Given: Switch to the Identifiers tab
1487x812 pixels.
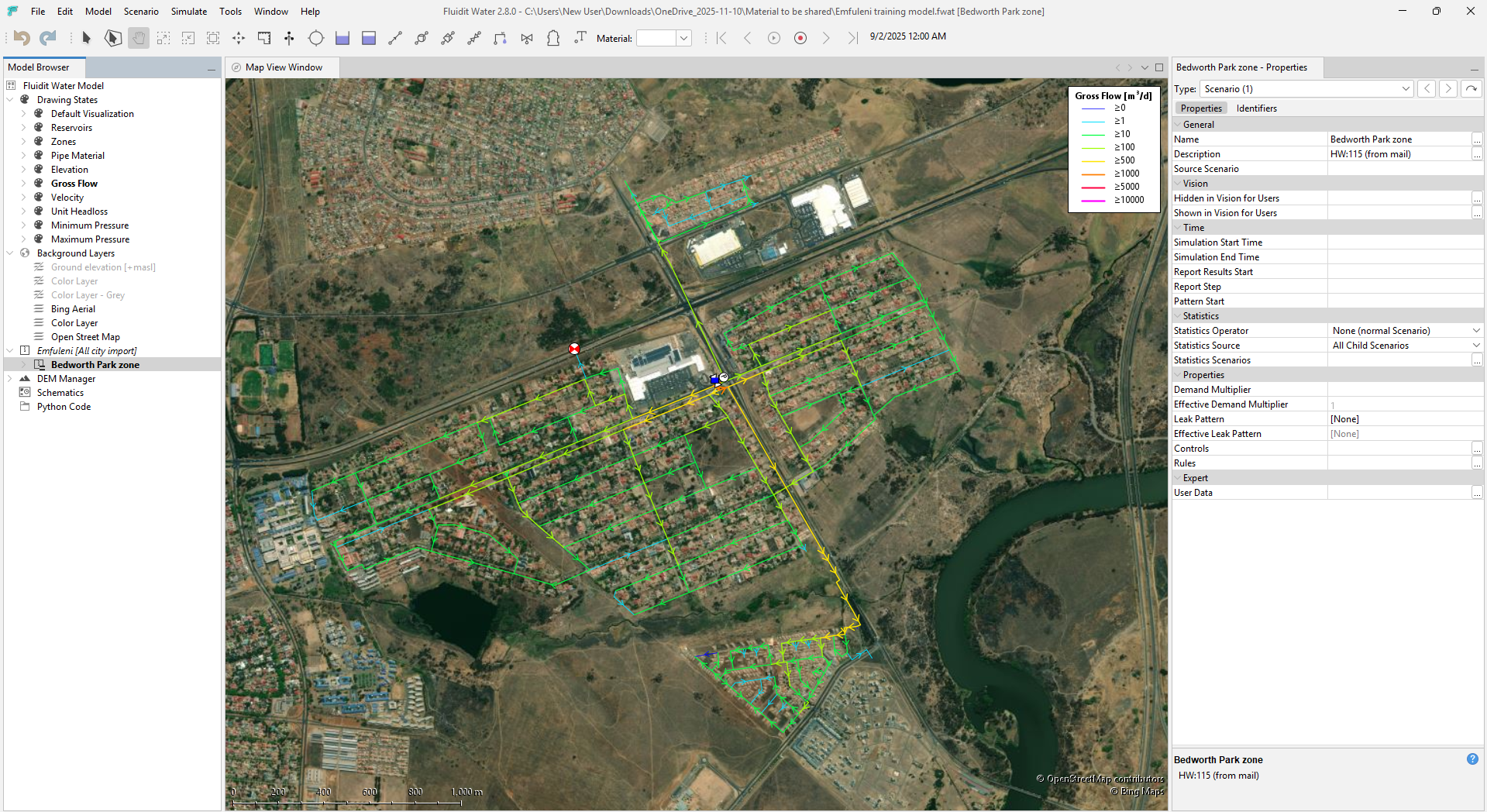Looking at the screenshot, I should pyautogui.click(x=1256, y=108).
